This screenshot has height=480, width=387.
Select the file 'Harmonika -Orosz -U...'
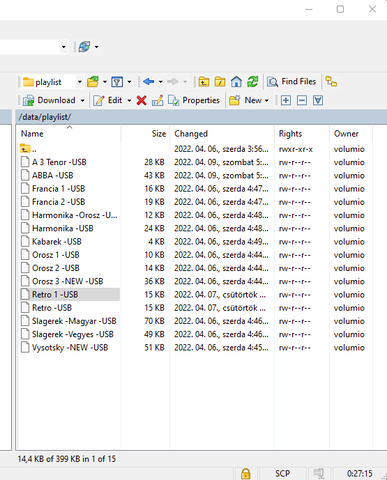(x=69, y=215)
